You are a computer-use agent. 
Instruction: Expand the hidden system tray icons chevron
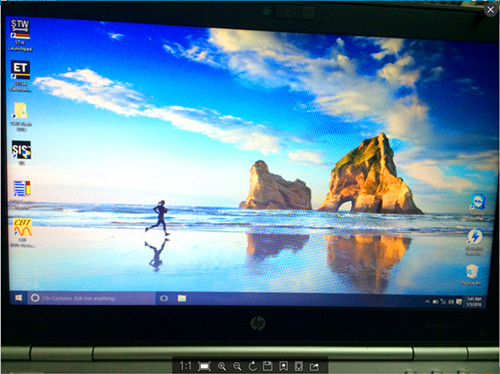(427, 301)
